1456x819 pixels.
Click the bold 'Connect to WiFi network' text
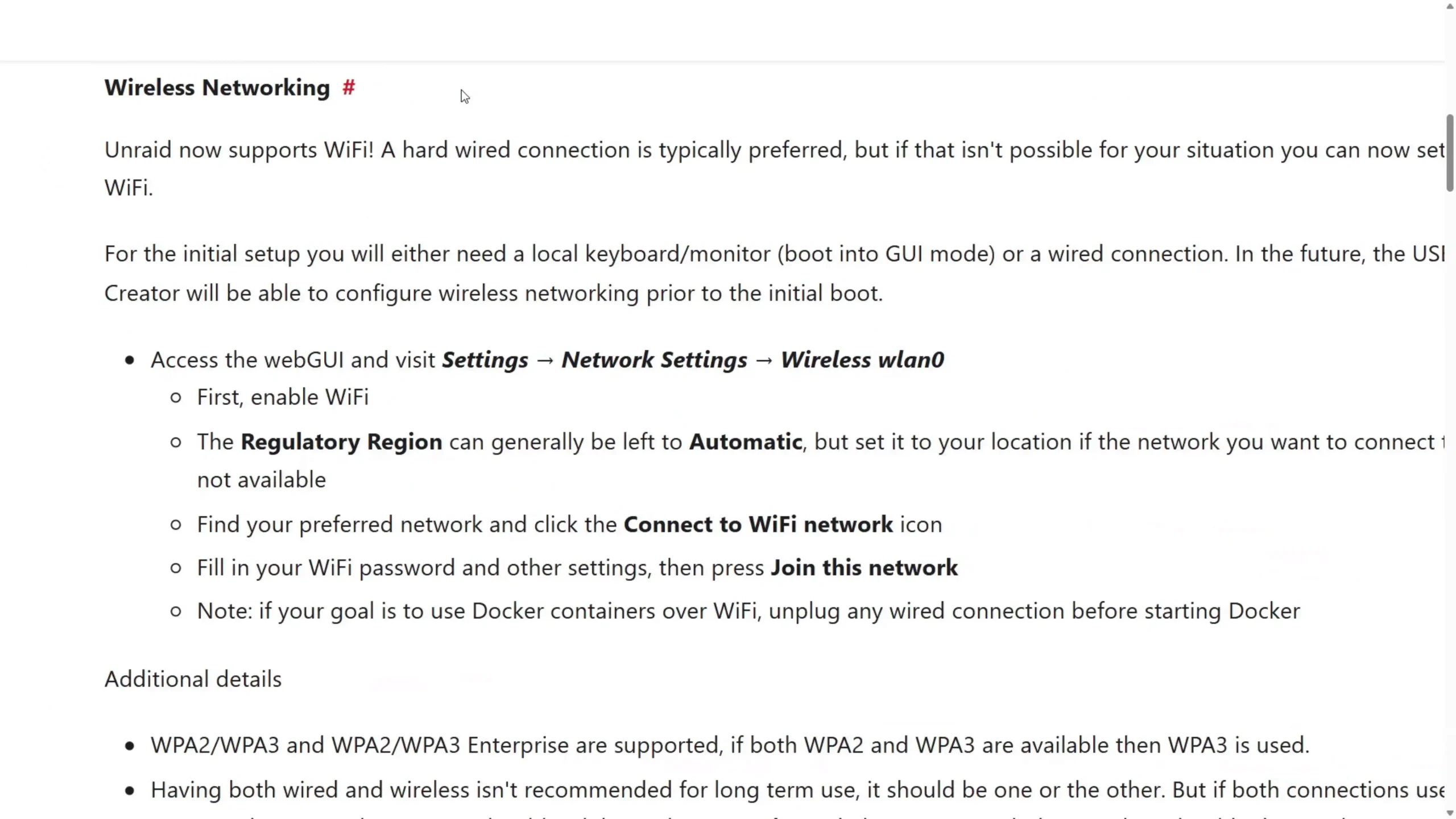(x=758, y=524)
